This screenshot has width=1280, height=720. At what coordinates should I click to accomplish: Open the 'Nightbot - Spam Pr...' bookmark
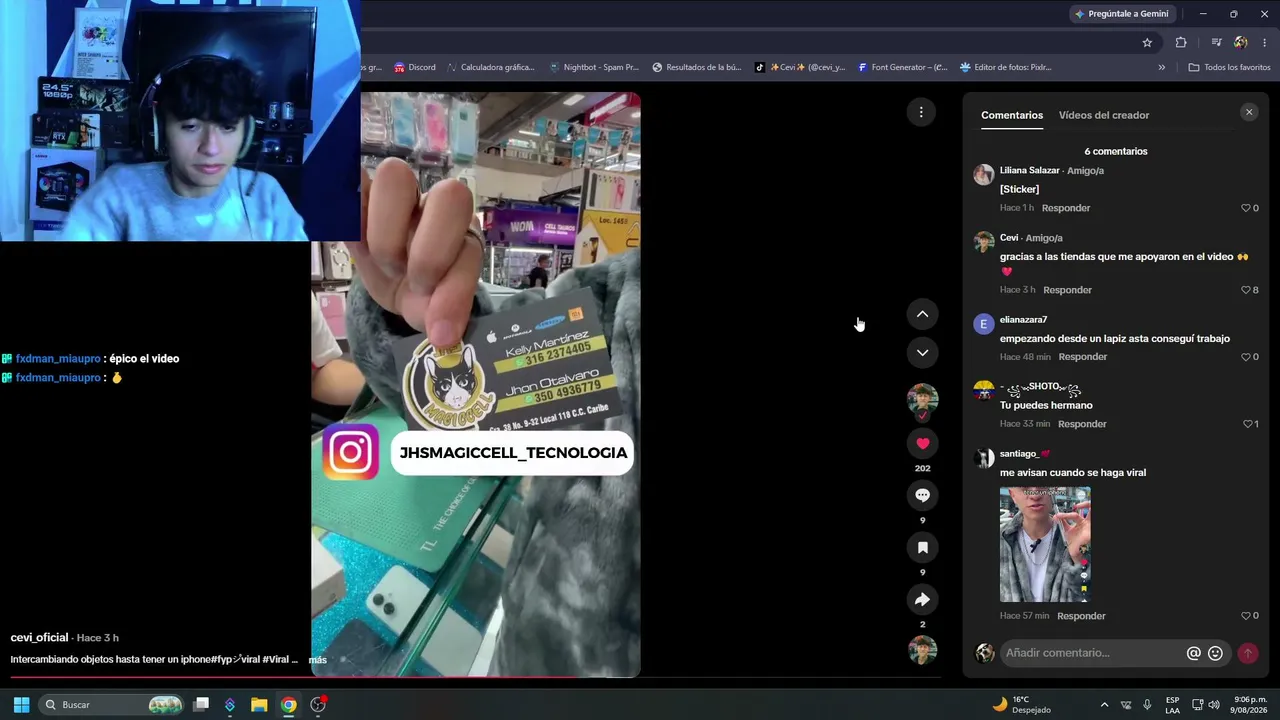click(594, 68)
